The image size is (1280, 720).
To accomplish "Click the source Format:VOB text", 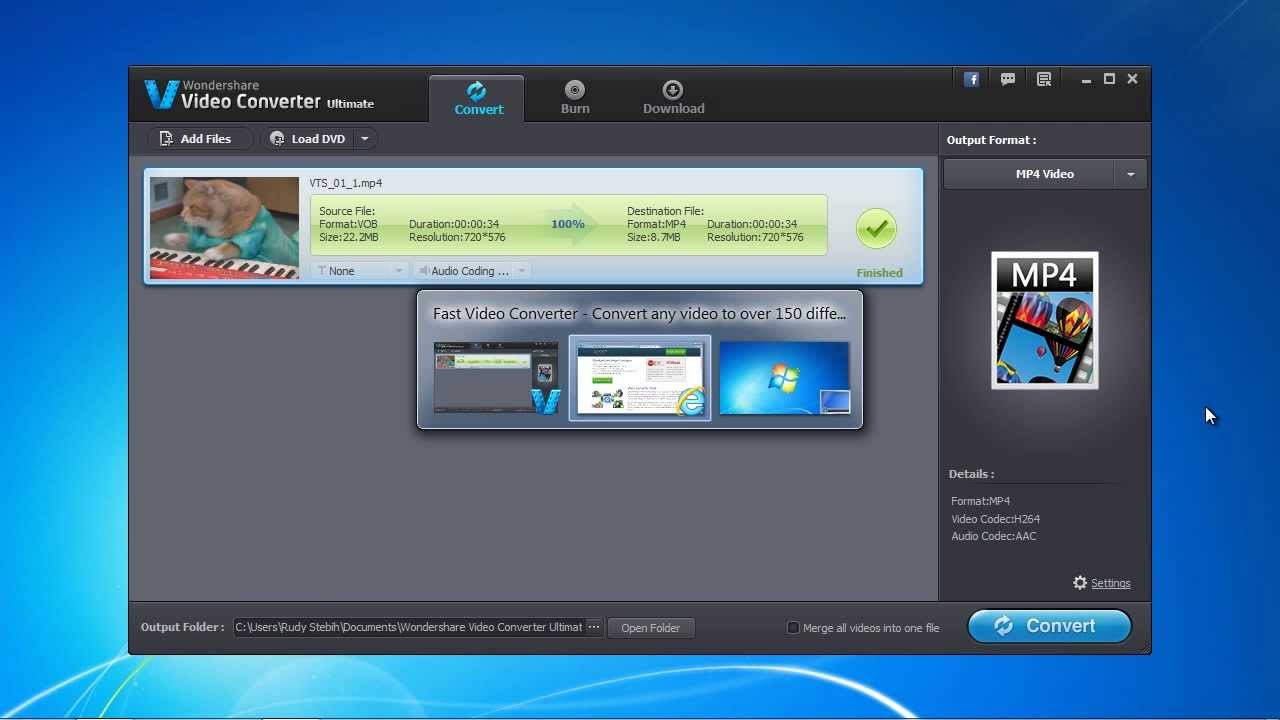I will [349, 224].
